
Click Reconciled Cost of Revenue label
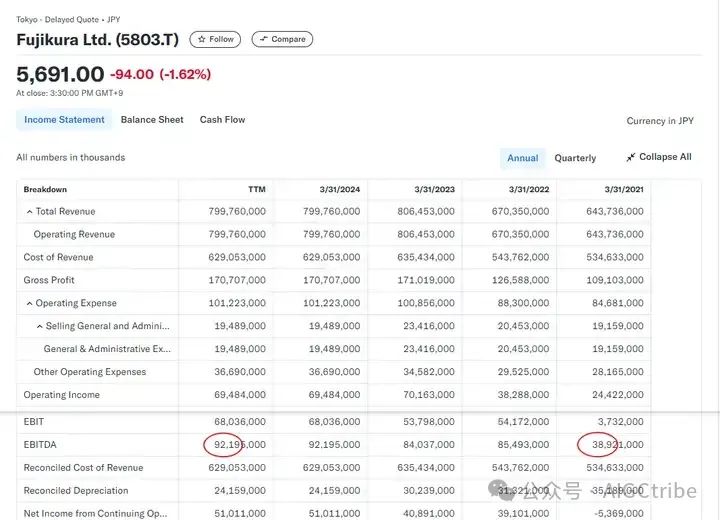point(83,468)
